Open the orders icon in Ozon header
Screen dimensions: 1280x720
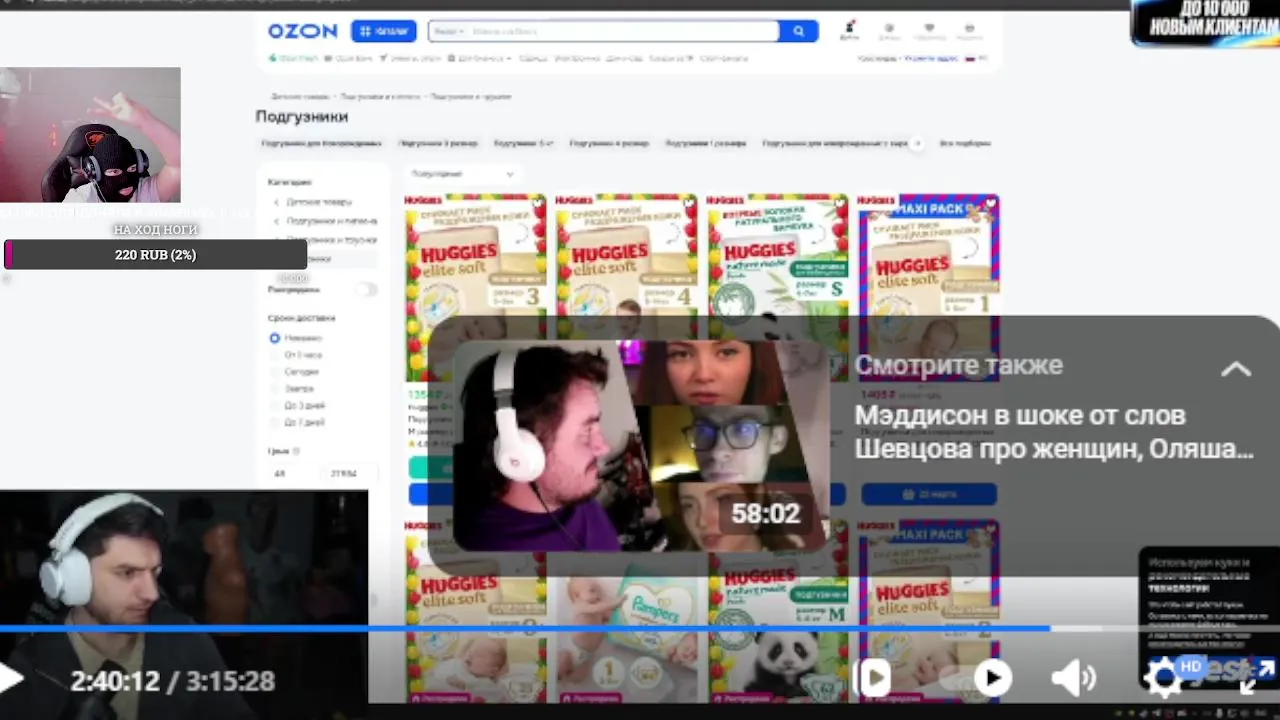(889, 31)
